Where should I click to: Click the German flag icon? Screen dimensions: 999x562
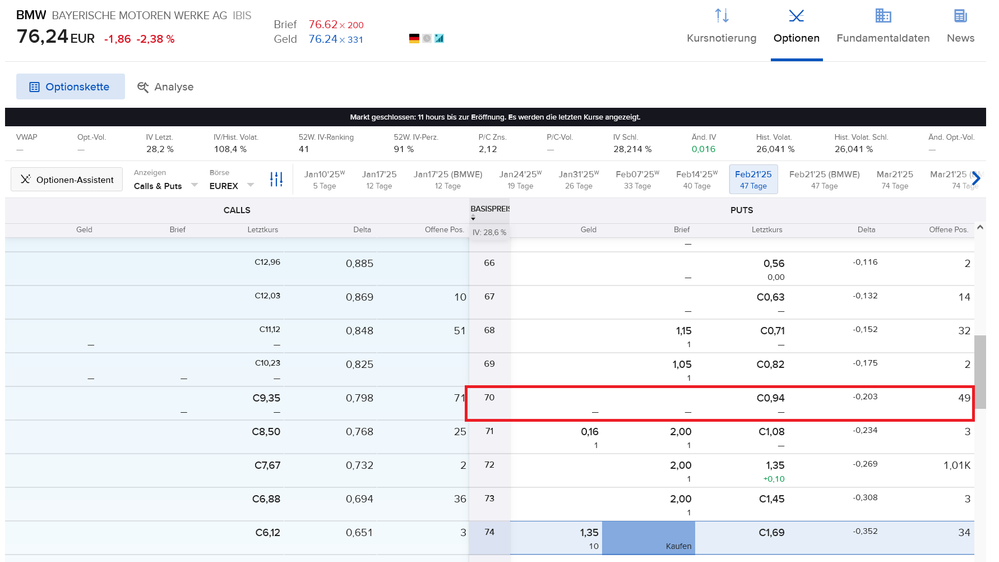click(414, 39)
